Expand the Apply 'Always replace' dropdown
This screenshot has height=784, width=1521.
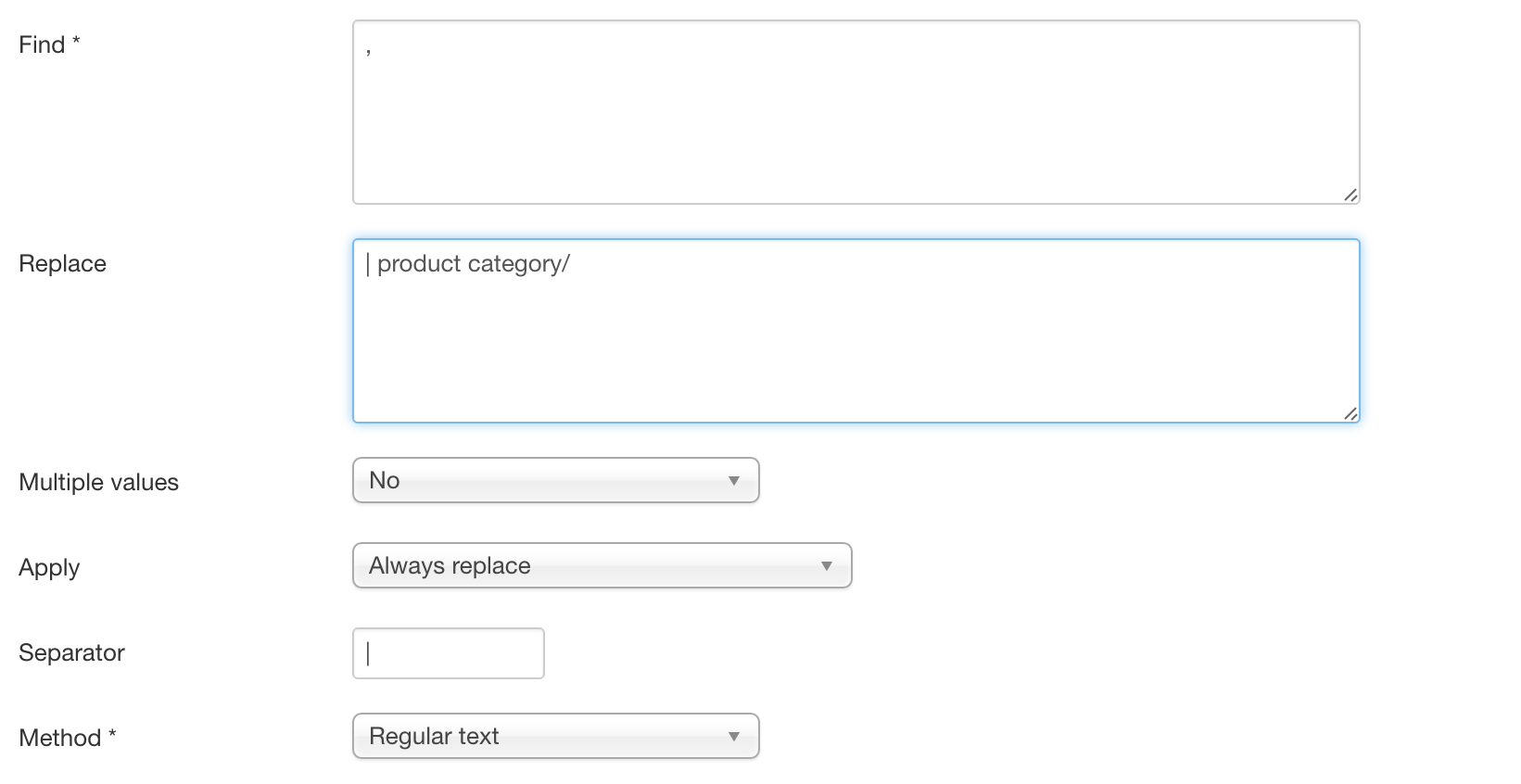(602, 565)
